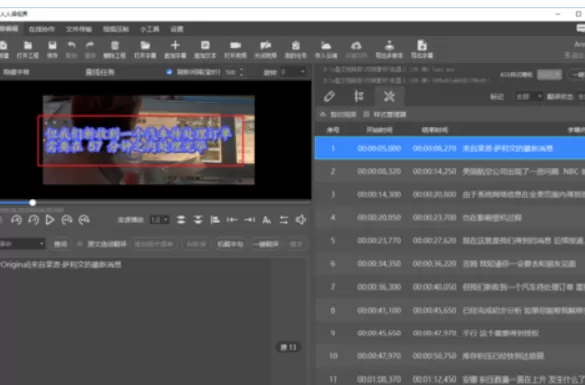Select the timeline adjust tab icon
The width and height of the screenshot is (585, 385).
click(359, 96)
